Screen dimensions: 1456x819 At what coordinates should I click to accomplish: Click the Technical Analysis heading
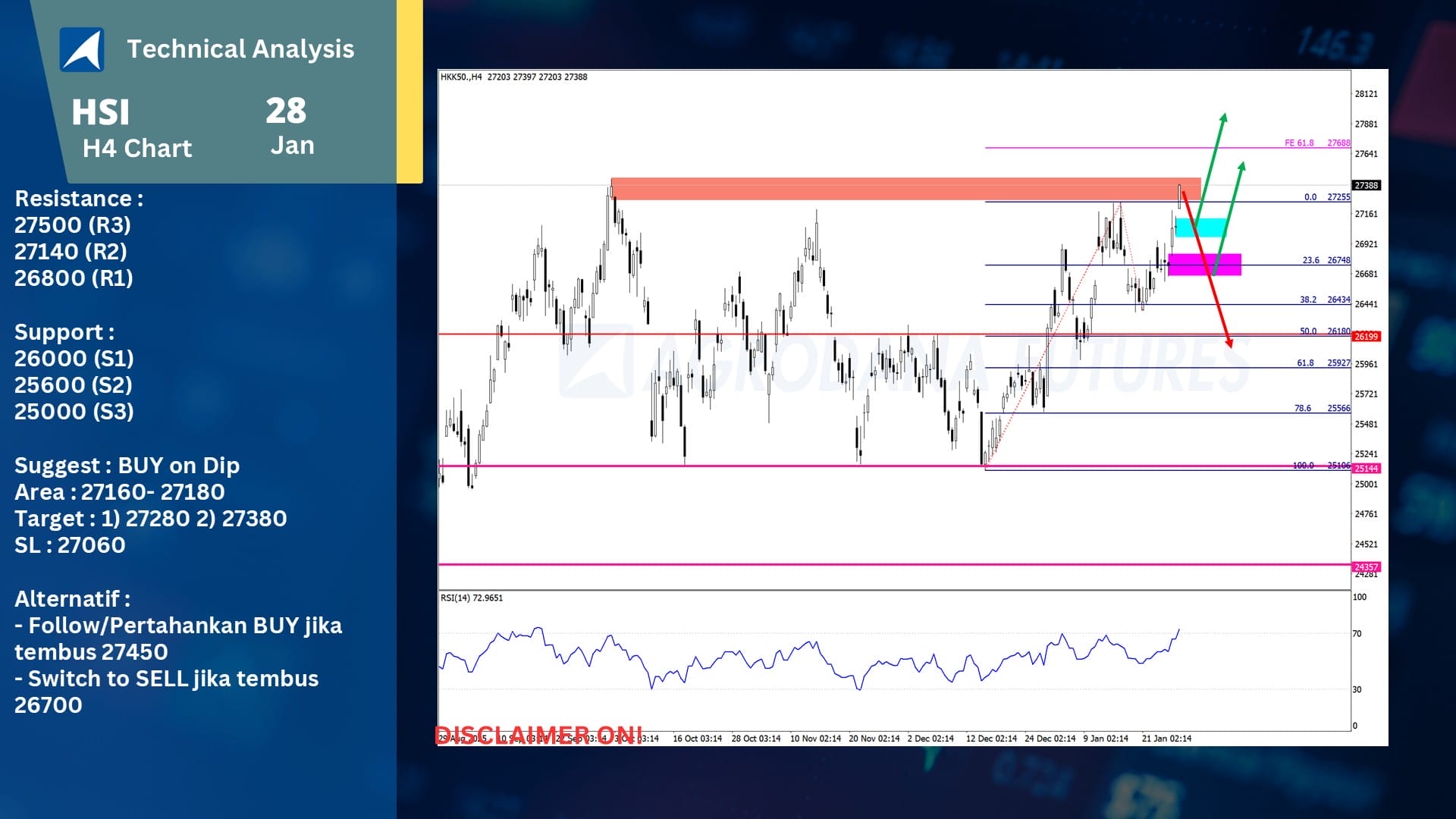tap(240, 49)
